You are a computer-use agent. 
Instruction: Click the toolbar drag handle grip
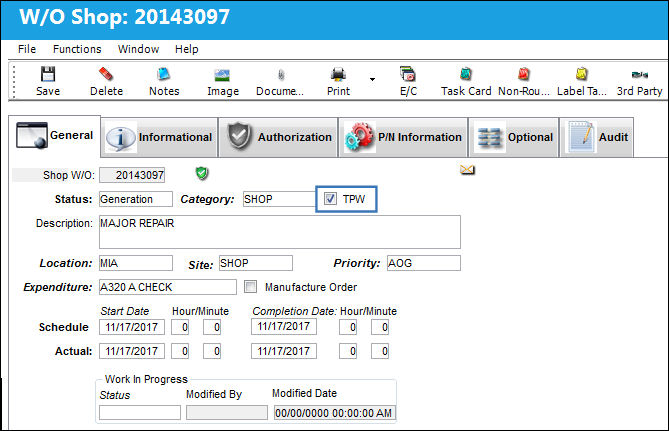tap(14, 81)
